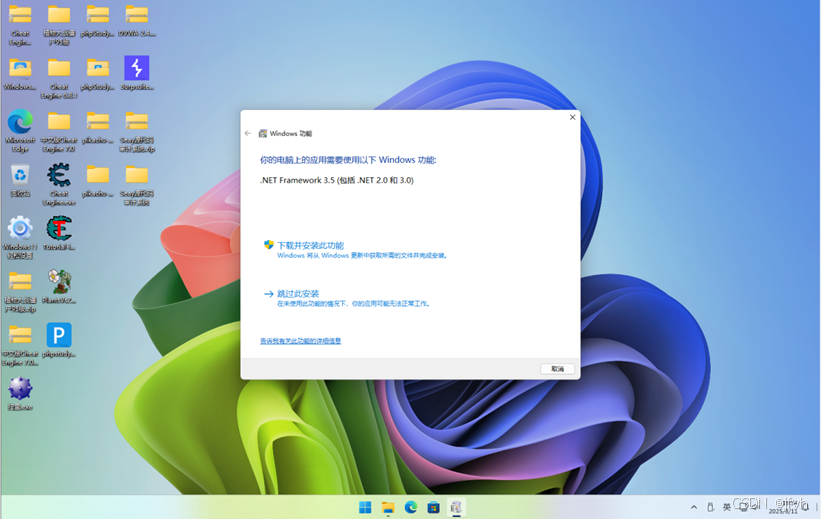
Task: Open the Cheat Engine 6.8.1 folder
Action: tap(59, 79)
